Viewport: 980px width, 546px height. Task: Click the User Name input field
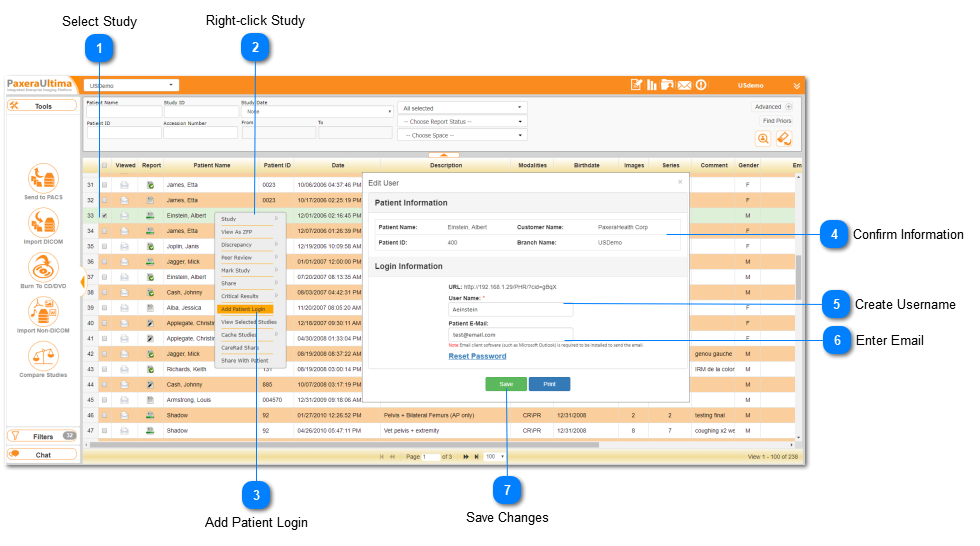coord(511,310)
